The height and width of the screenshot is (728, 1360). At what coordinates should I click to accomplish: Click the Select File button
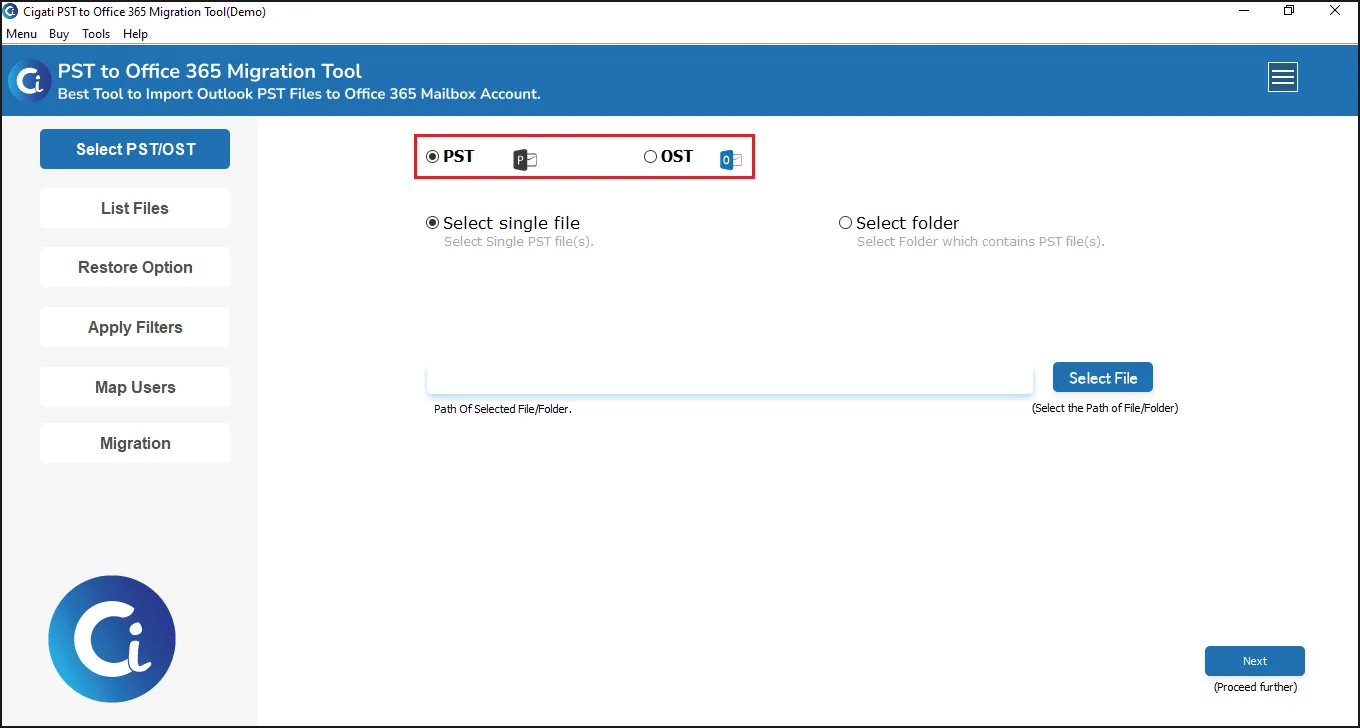coord(1103,378)
